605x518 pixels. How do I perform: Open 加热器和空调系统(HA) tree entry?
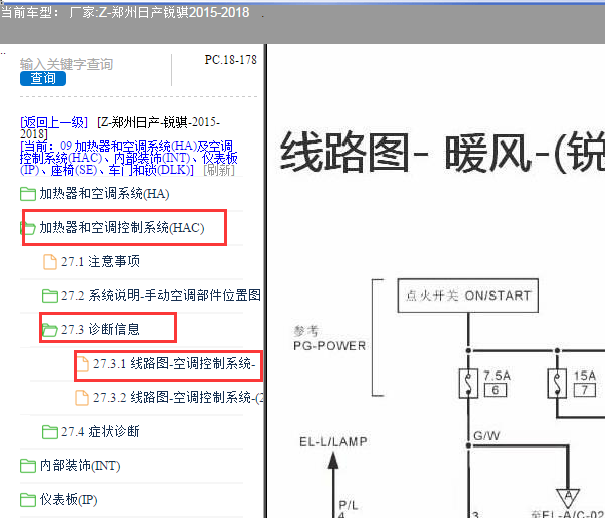(x=104, y=194)
